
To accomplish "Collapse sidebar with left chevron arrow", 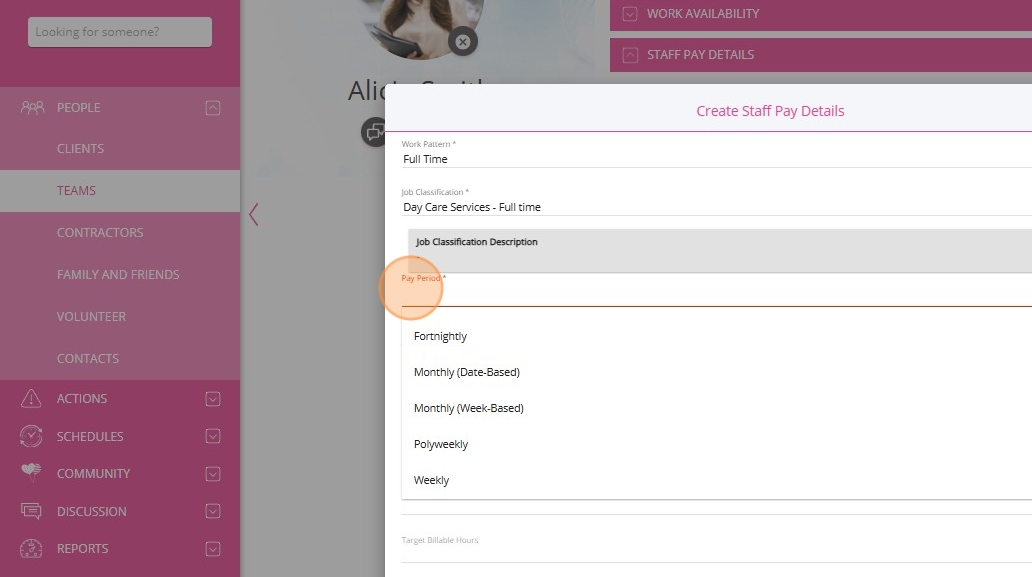I will pos(254,214).
